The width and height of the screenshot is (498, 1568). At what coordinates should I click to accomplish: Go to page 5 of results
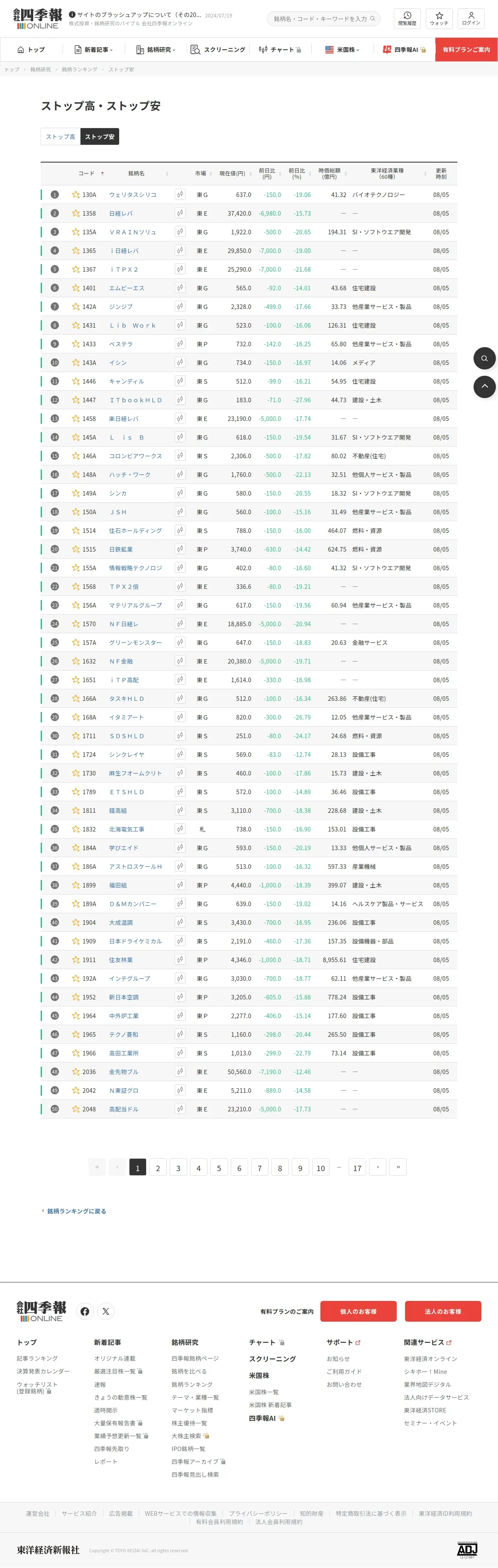pos(219,1167)
